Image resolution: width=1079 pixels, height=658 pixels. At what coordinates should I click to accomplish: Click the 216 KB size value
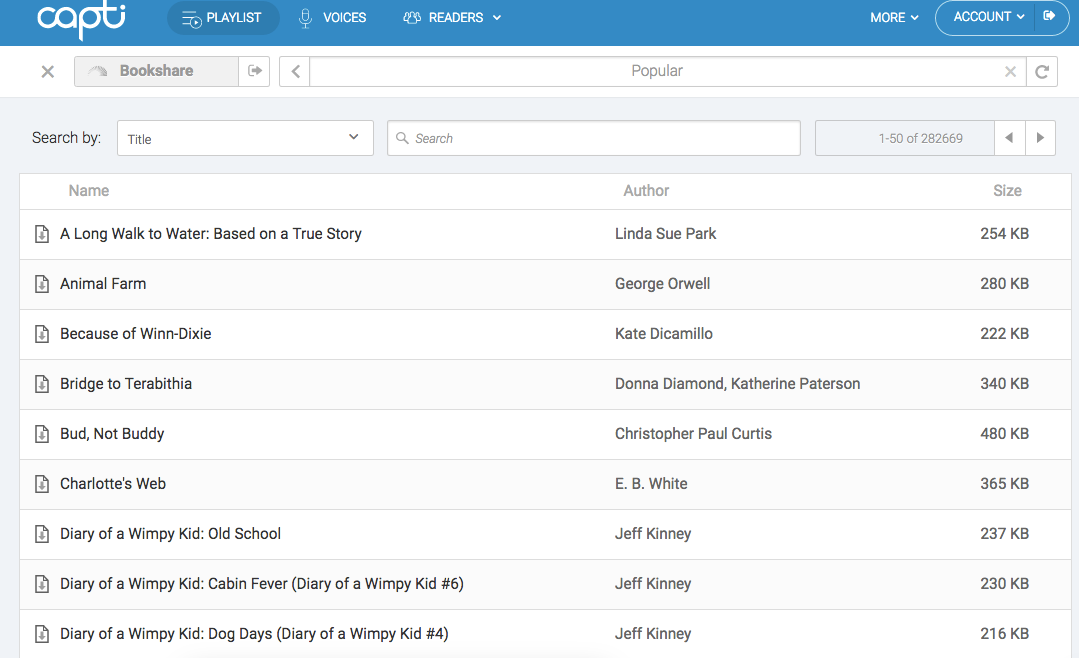click(1005, 634)
